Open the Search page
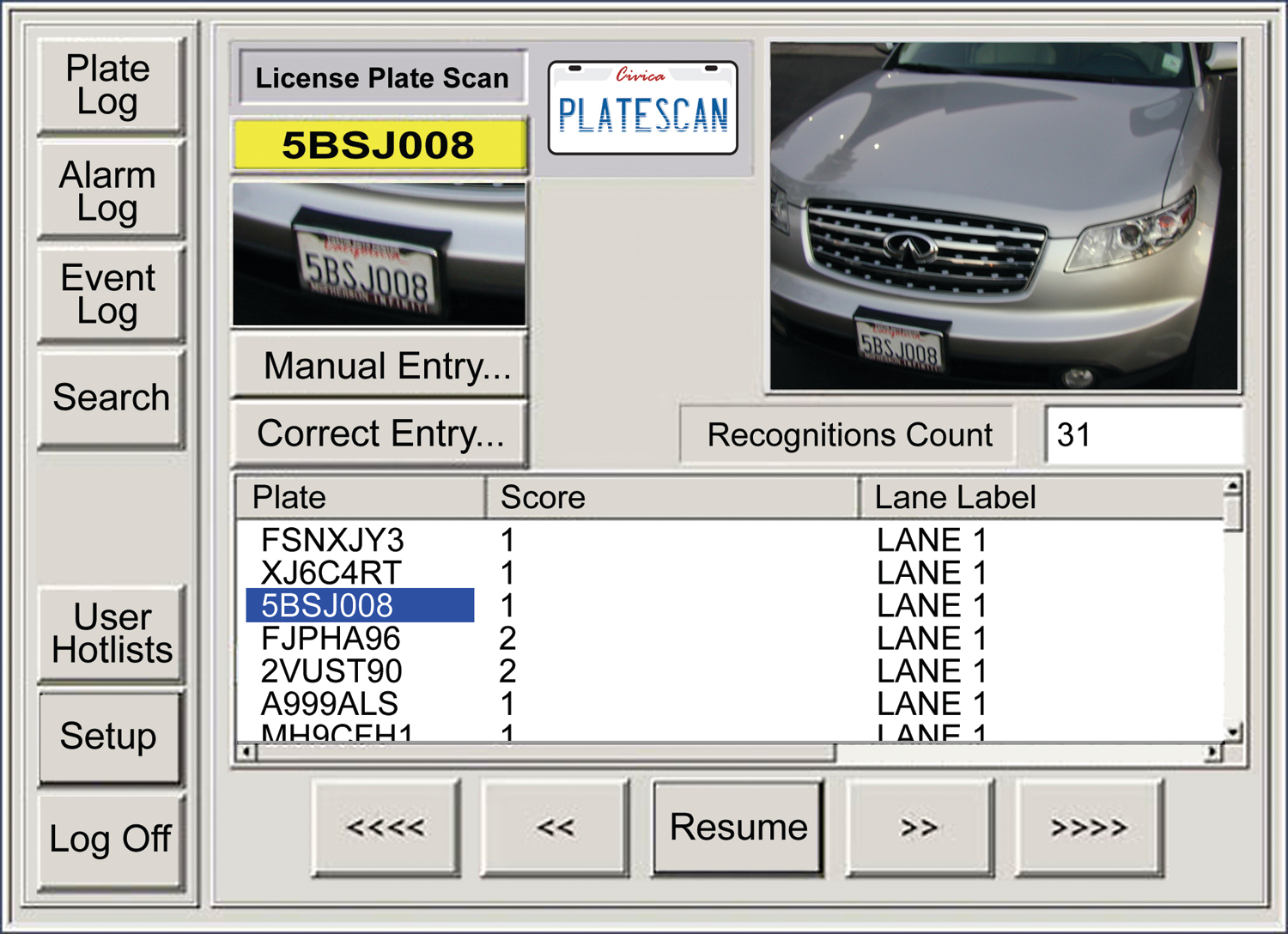The width and height of the screenshot is (1288, 934). [111, 397]
